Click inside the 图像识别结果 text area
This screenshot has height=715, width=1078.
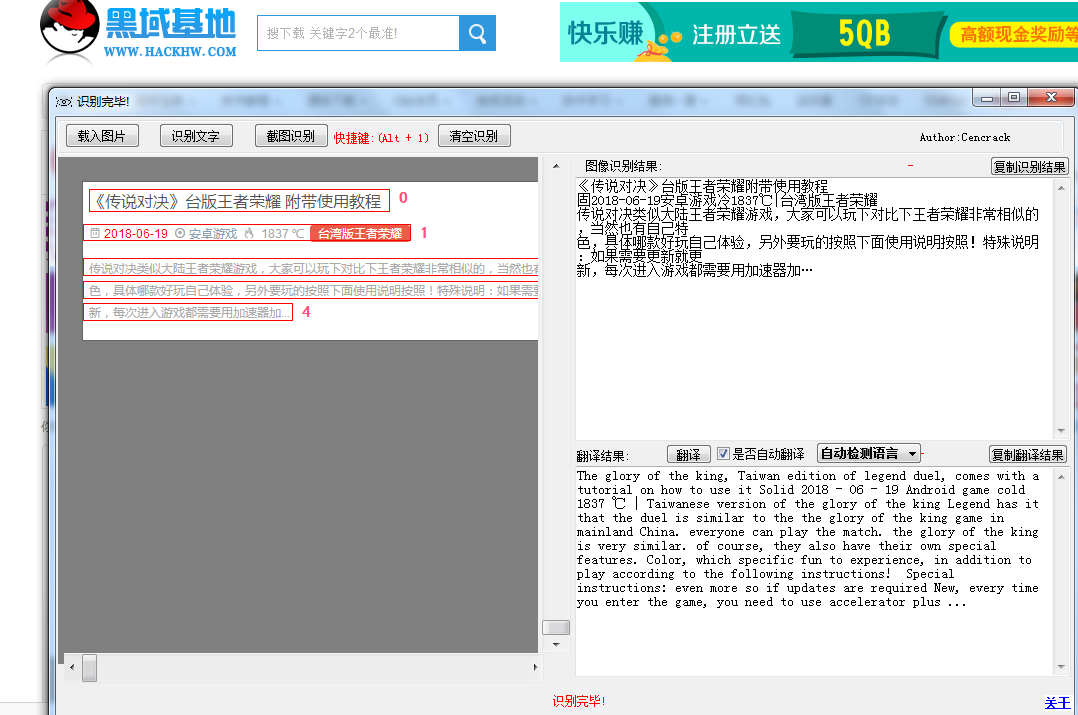coord(814,308)
